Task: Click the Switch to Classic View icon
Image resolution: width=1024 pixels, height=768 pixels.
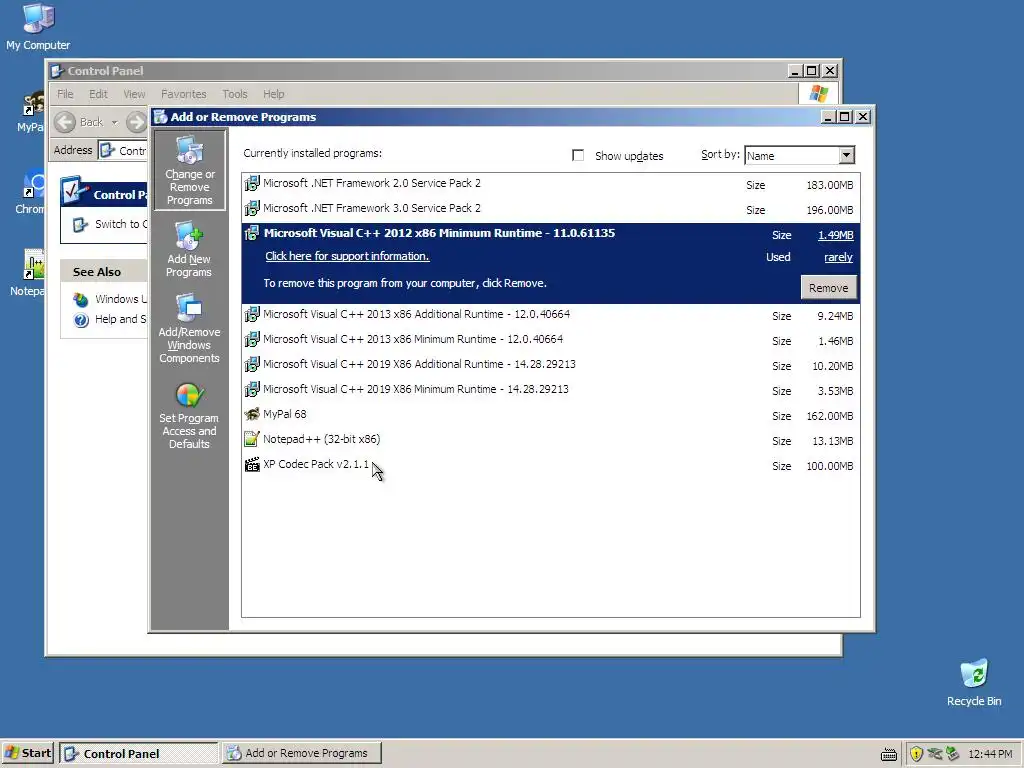Action: [x=80, y=225]
